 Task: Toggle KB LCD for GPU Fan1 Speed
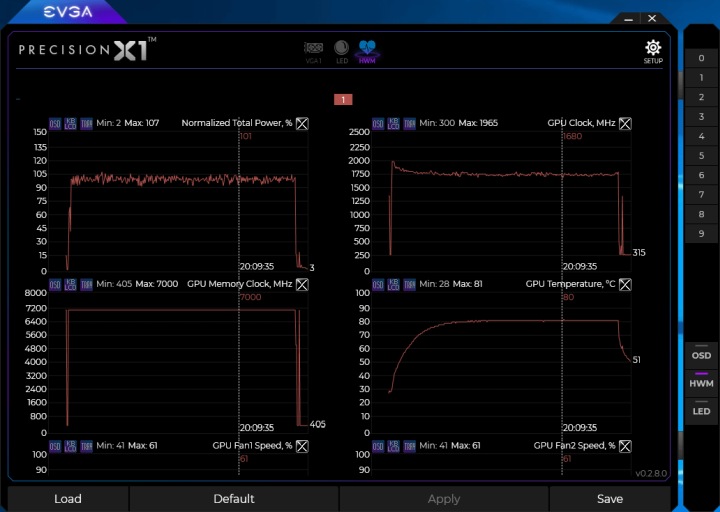70,446
